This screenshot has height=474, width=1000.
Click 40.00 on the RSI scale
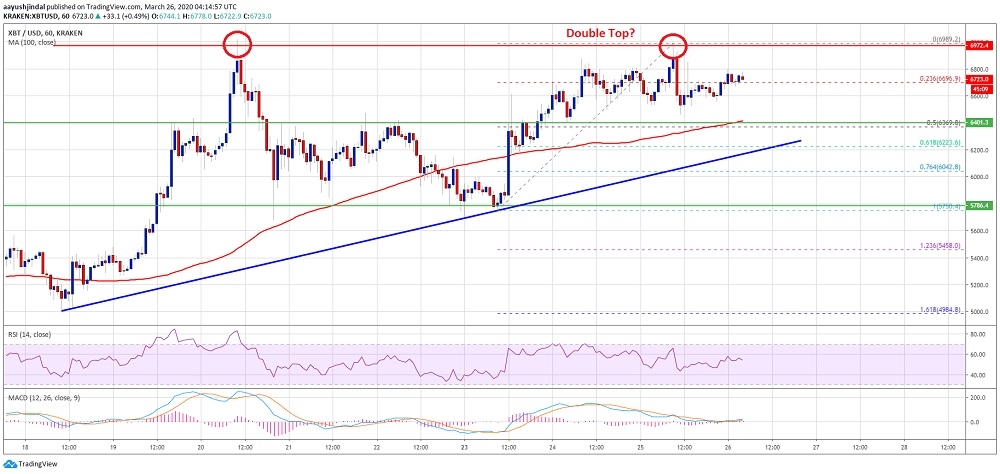979,375
